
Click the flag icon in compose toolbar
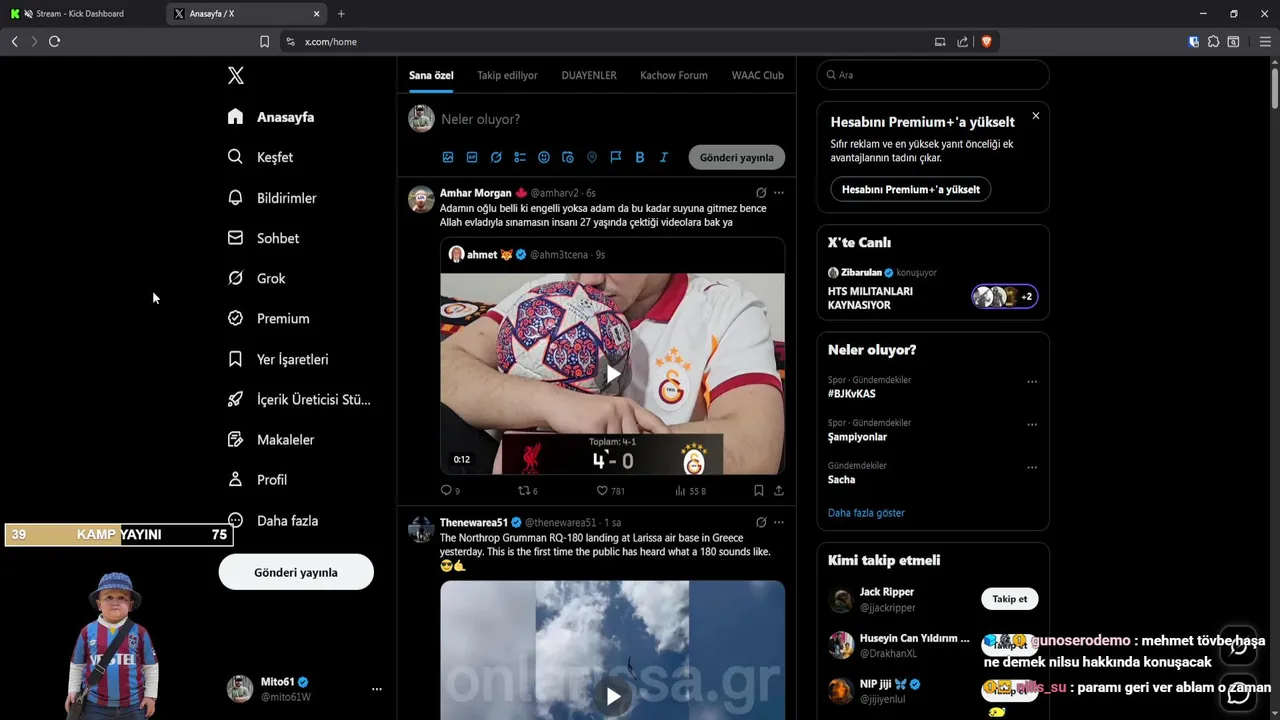point(616,157)
